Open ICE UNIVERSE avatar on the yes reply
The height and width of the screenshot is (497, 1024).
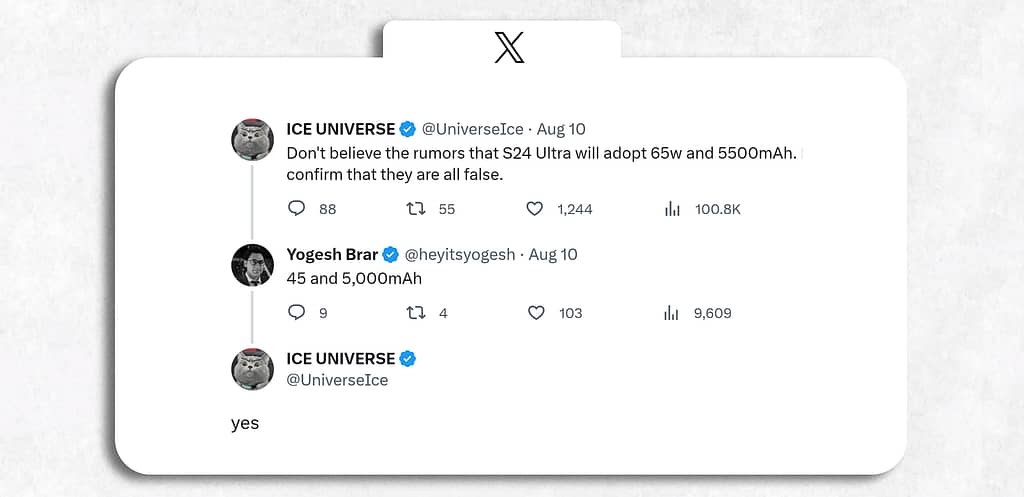click(252, 369)
